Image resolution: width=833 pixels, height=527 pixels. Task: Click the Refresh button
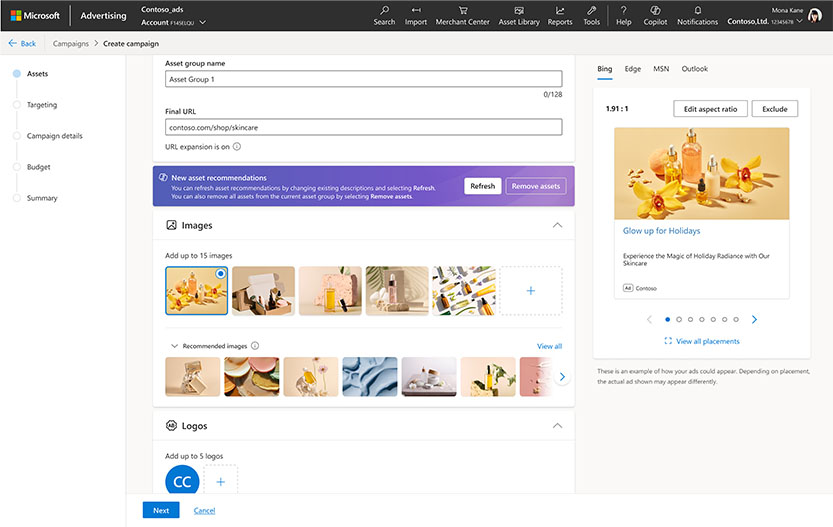click(482, 186)
